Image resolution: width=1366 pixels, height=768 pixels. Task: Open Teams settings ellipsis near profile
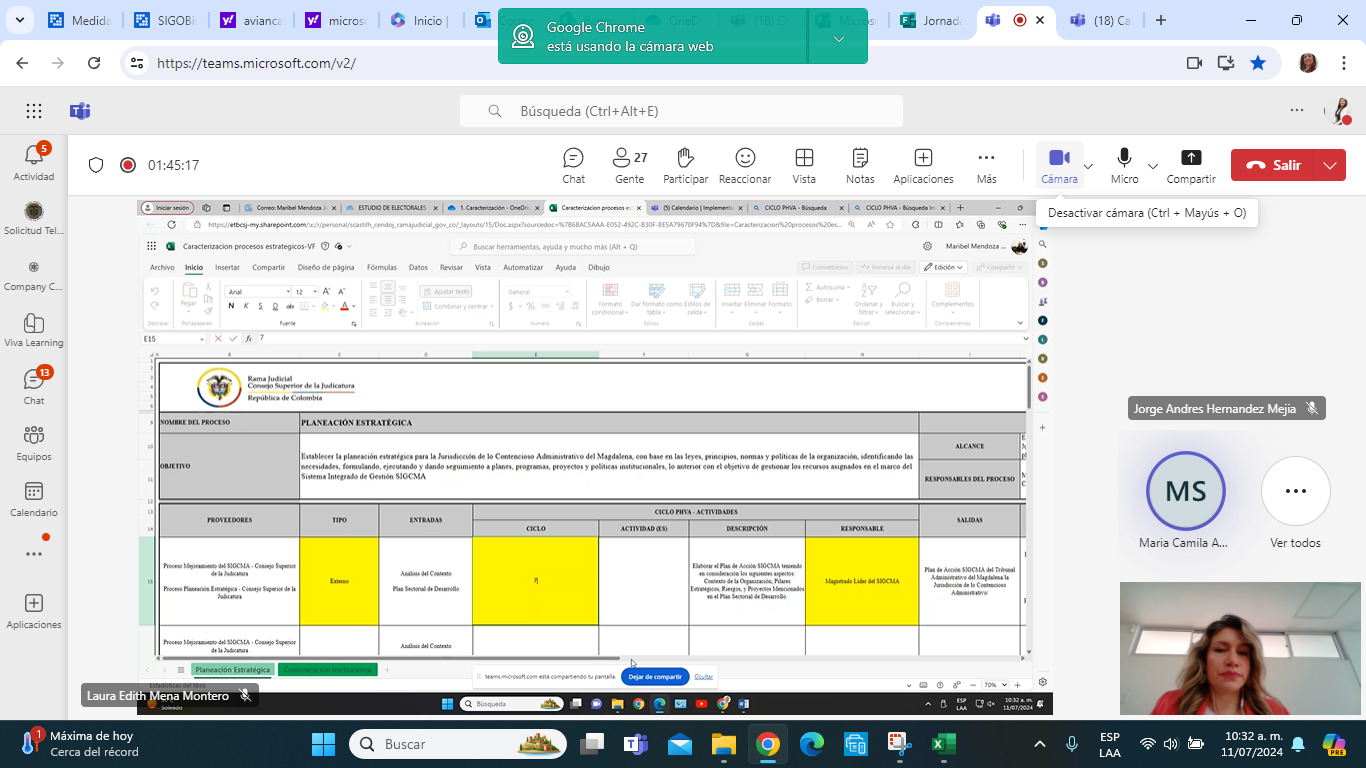(x=1297, y=111)
